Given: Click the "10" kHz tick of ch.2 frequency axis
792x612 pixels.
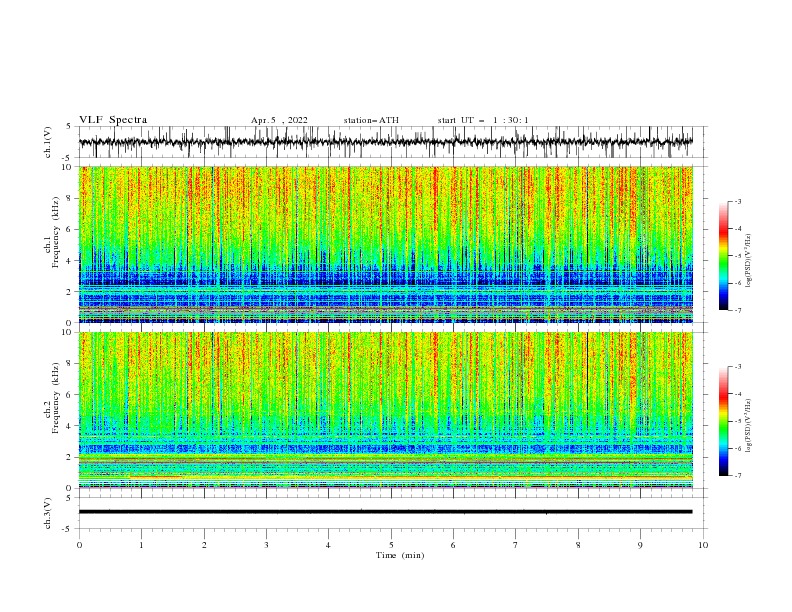Looking at the screenshot, I should pos(67,332).
